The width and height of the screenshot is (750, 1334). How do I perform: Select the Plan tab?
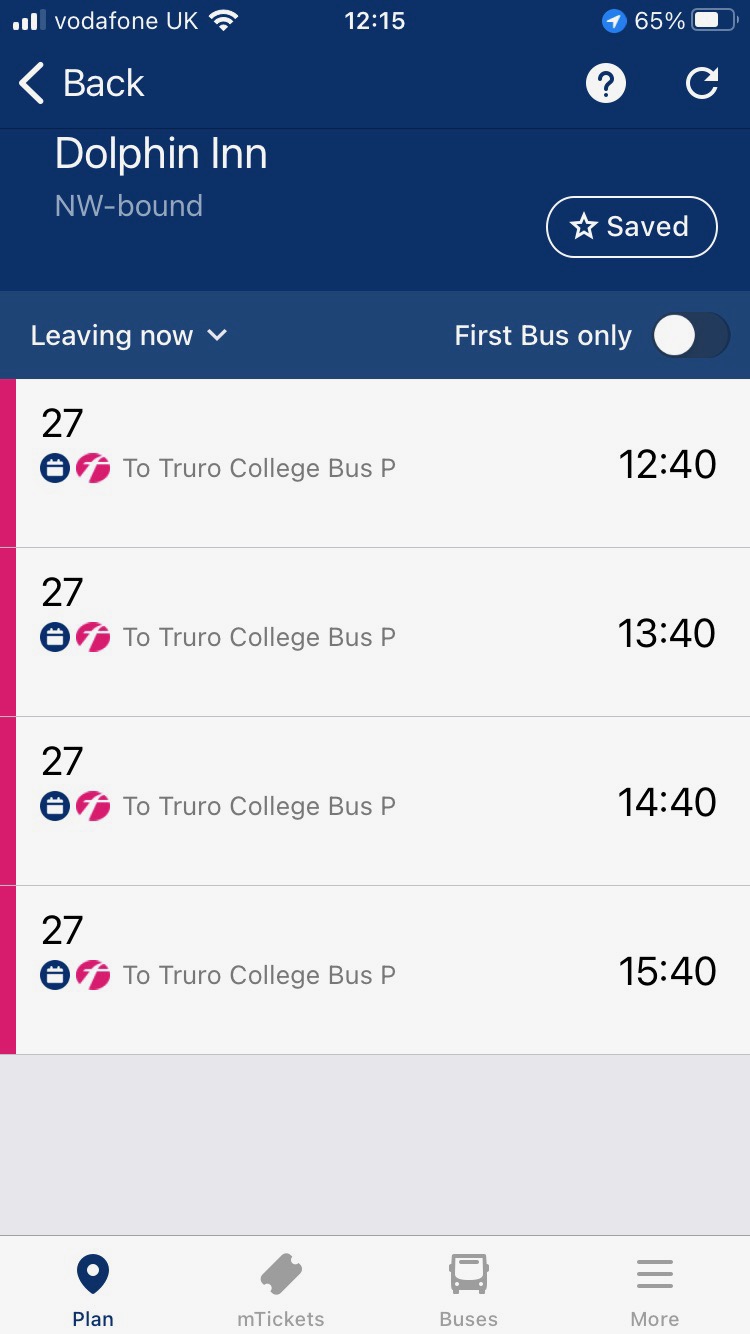[x=93, y=1288]
